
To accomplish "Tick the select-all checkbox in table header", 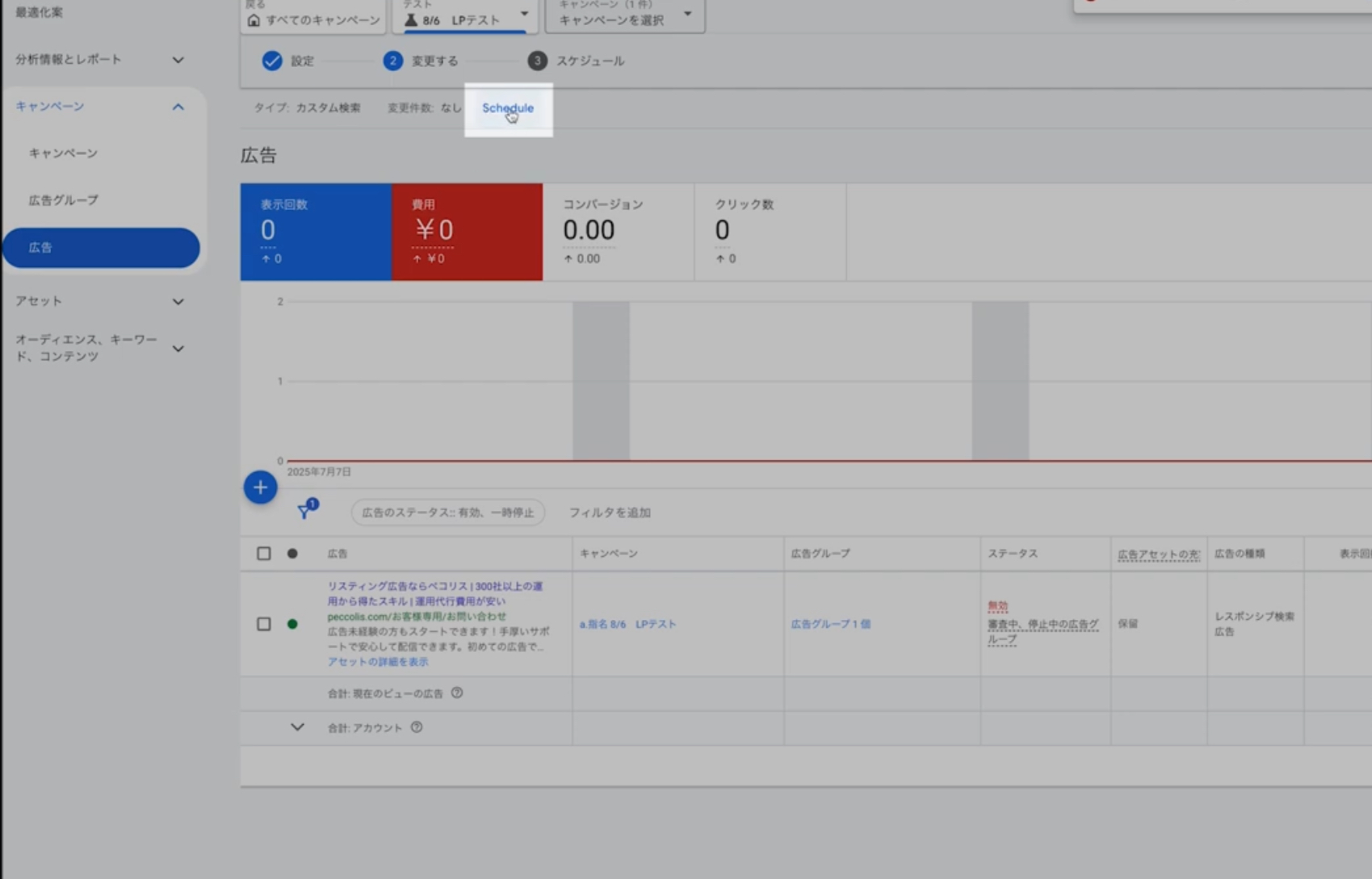I will point(264,554).
